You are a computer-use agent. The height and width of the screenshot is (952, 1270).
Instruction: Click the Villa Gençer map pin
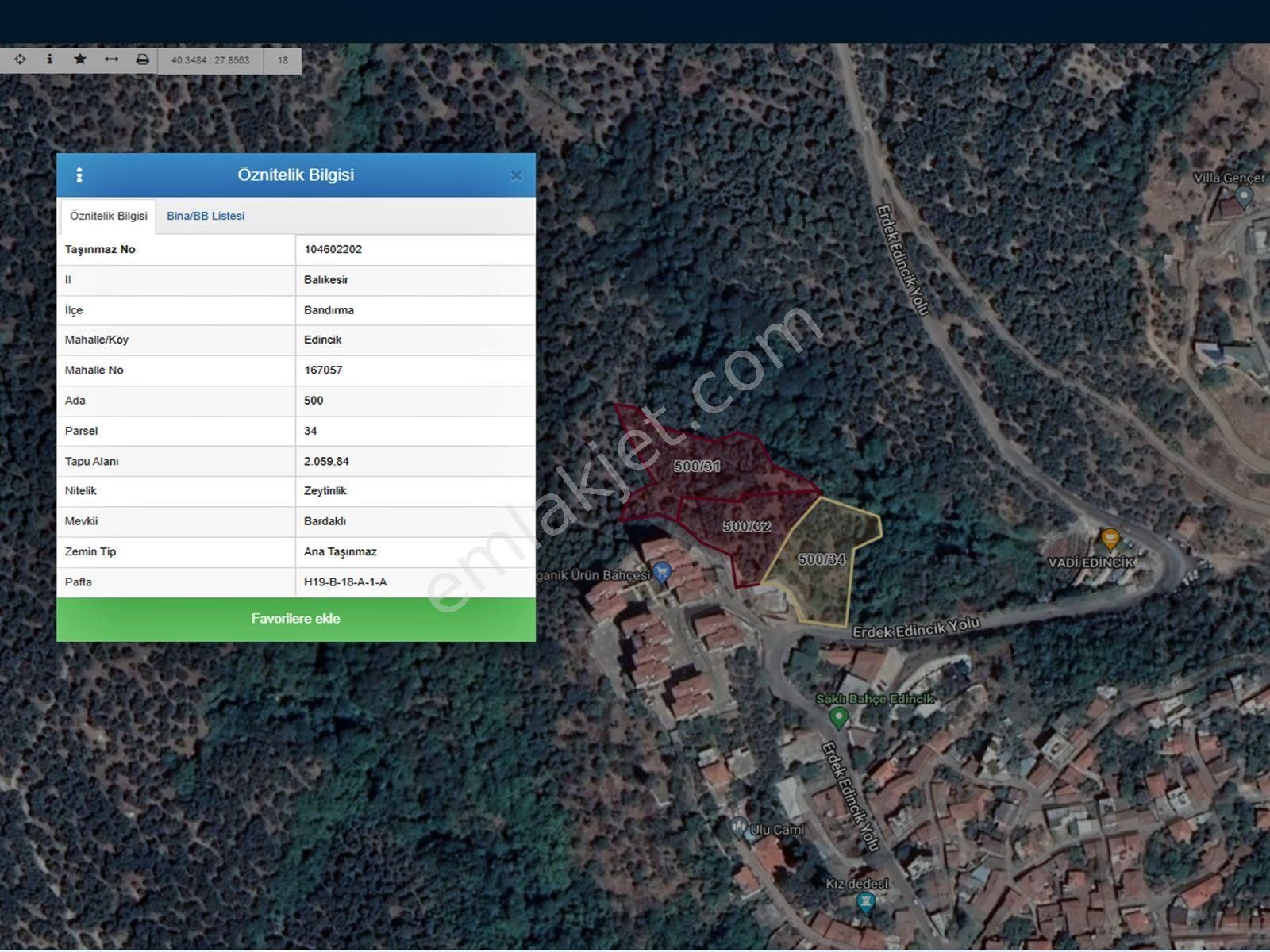click(x=1244, y=195)
